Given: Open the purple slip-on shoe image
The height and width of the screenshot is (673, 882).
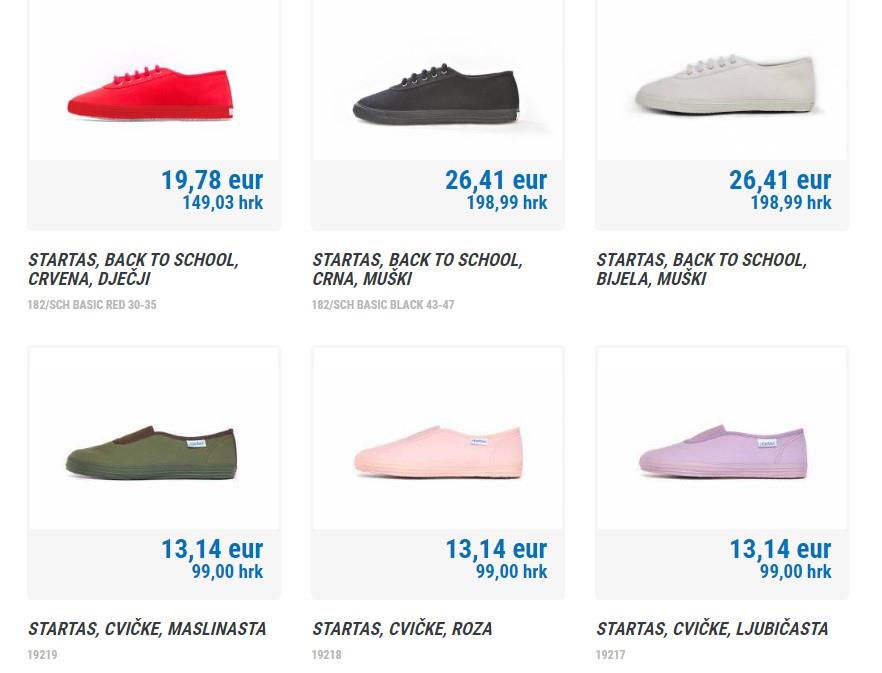Looking at the screenshot, I should 723,452.
